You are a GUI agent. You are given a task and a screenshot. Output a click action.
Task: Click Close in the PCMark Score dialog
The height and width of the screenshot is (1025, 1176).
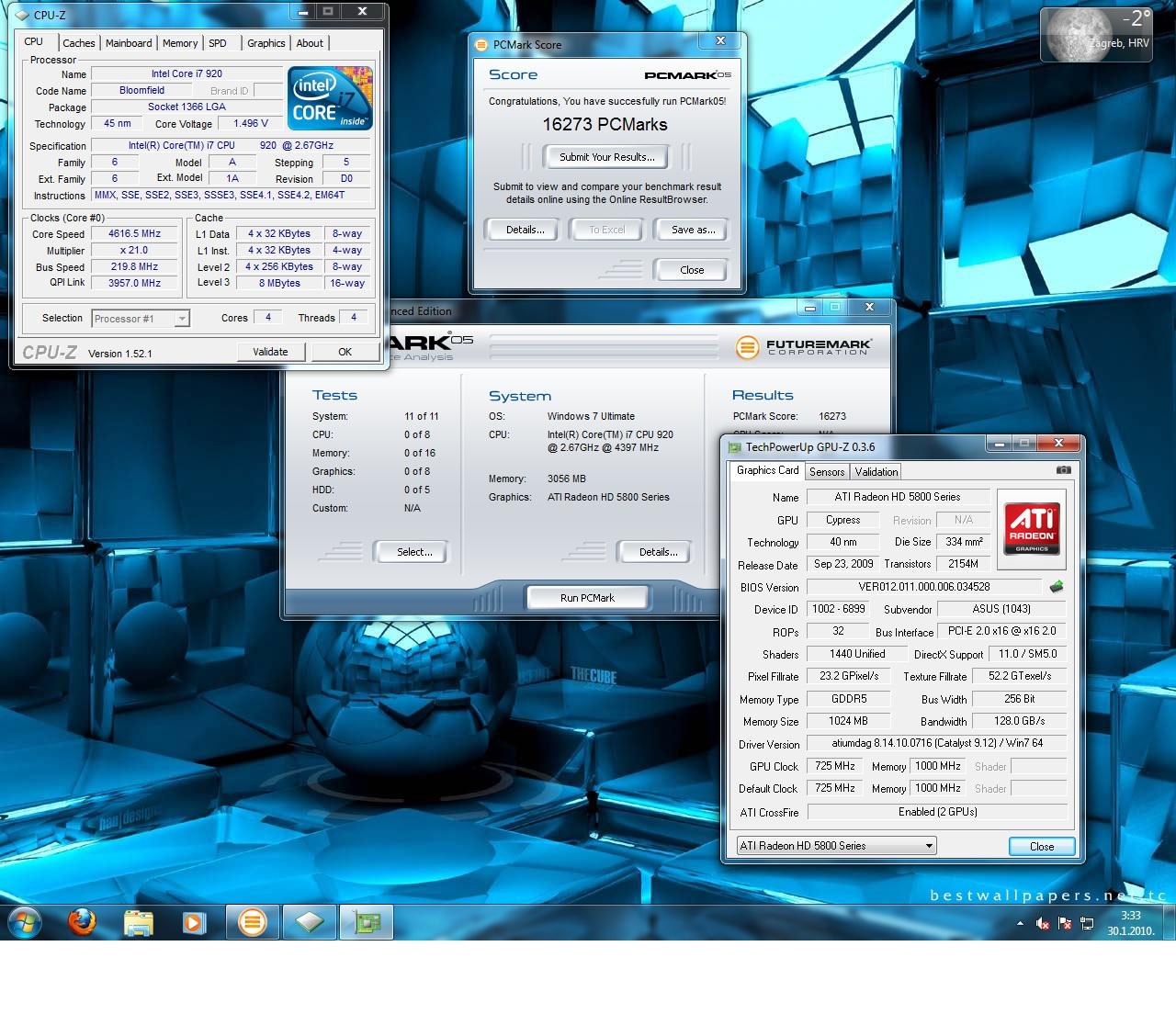(692, 270)
